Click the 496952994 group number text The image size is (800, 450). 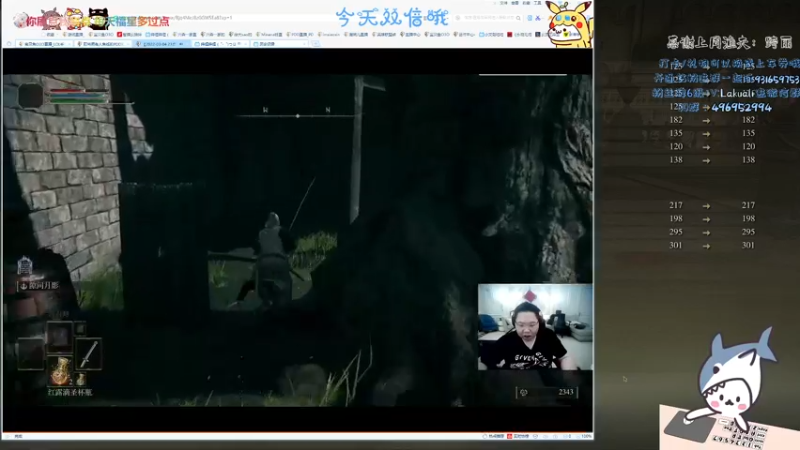click(741, 107)
